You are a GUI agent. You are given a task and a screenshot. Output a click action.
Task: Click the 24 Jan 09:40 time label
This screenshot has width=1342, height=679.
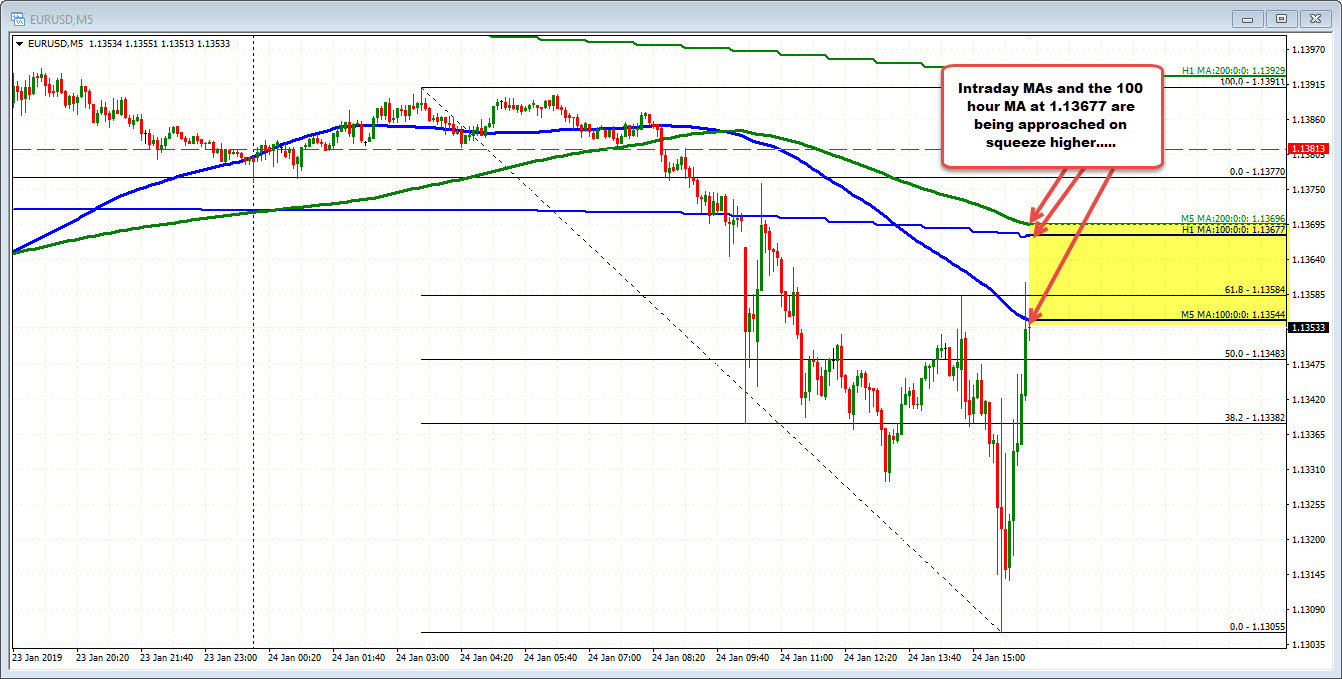click(743, 658)
